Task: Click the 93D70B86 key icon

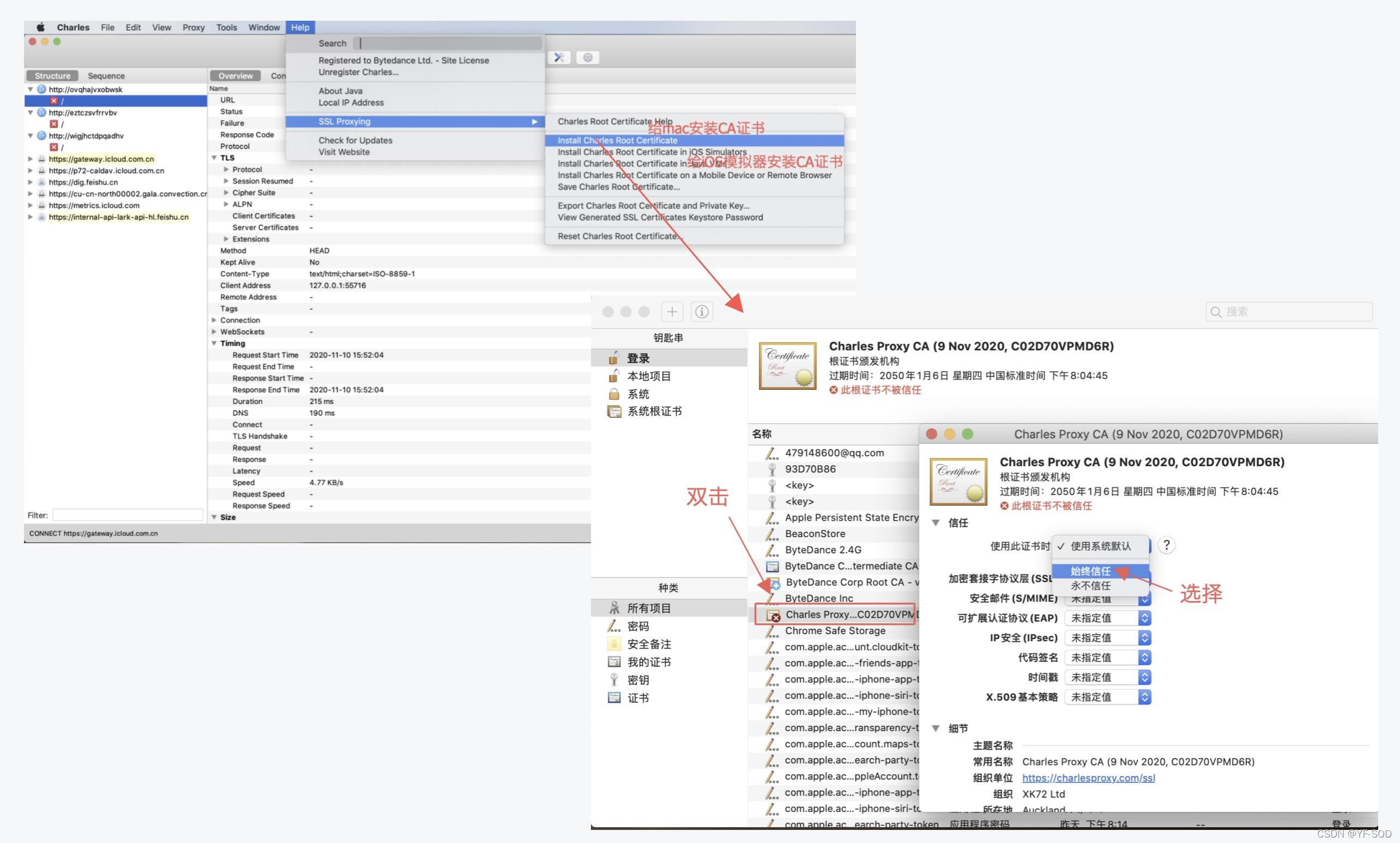Action: coord(772,469)
